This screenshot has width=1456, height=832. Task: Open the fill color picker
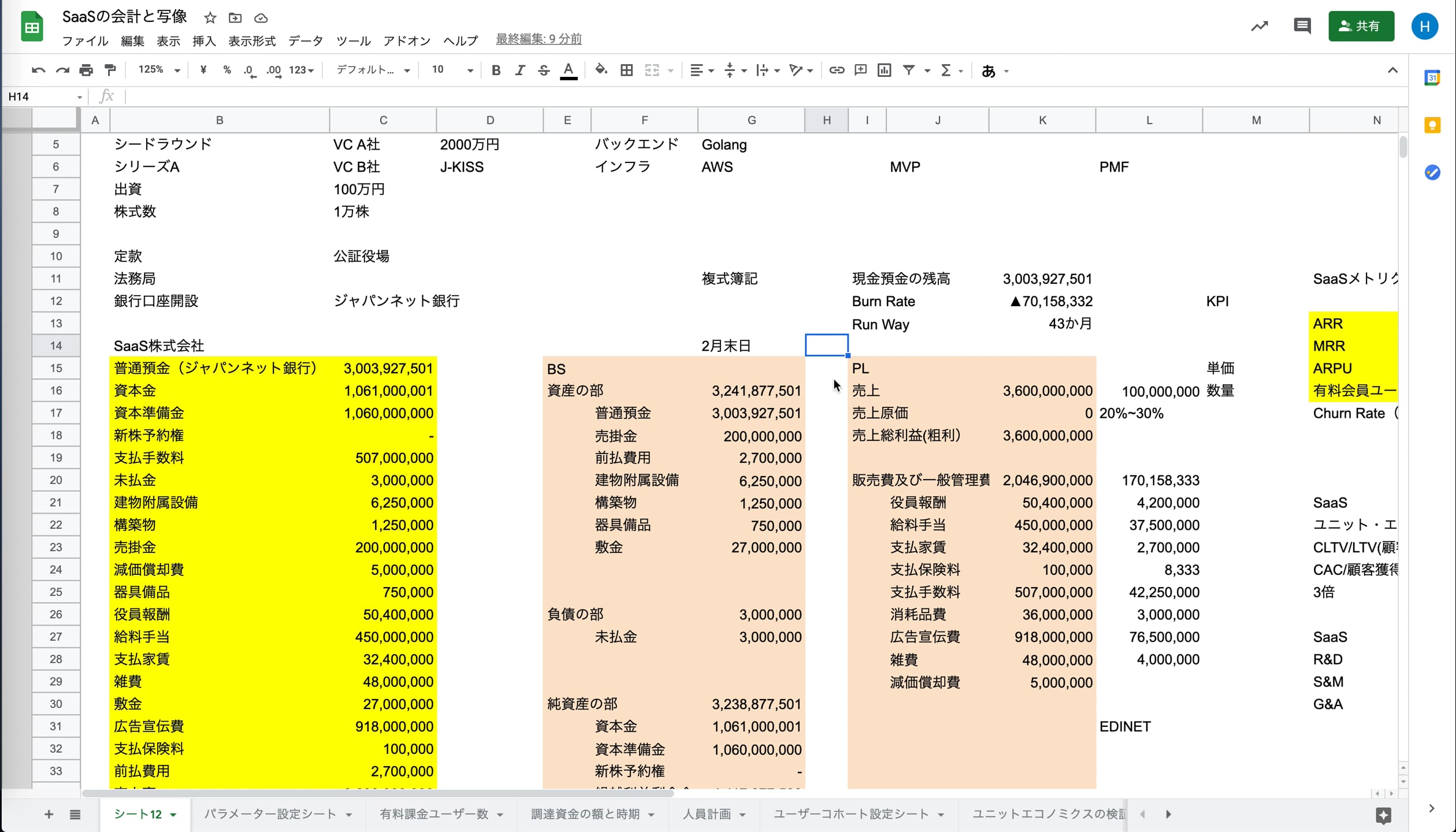[601, 70]
